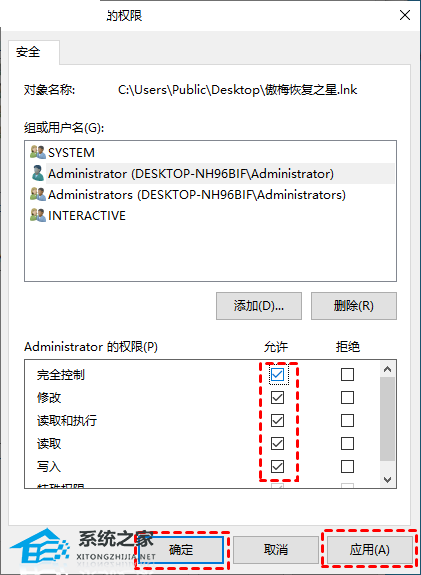
Task: Toggle Allow checkbox for 完全控制
Action: [277, 374]
